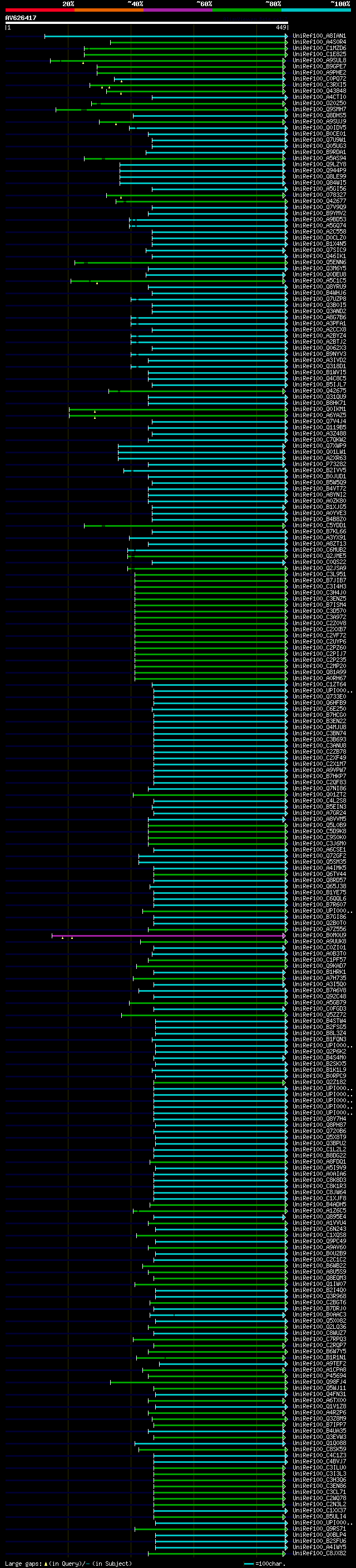Select UniRef100_O20250 label
Screen dimensions: 356x1568
tap(319, 103)
